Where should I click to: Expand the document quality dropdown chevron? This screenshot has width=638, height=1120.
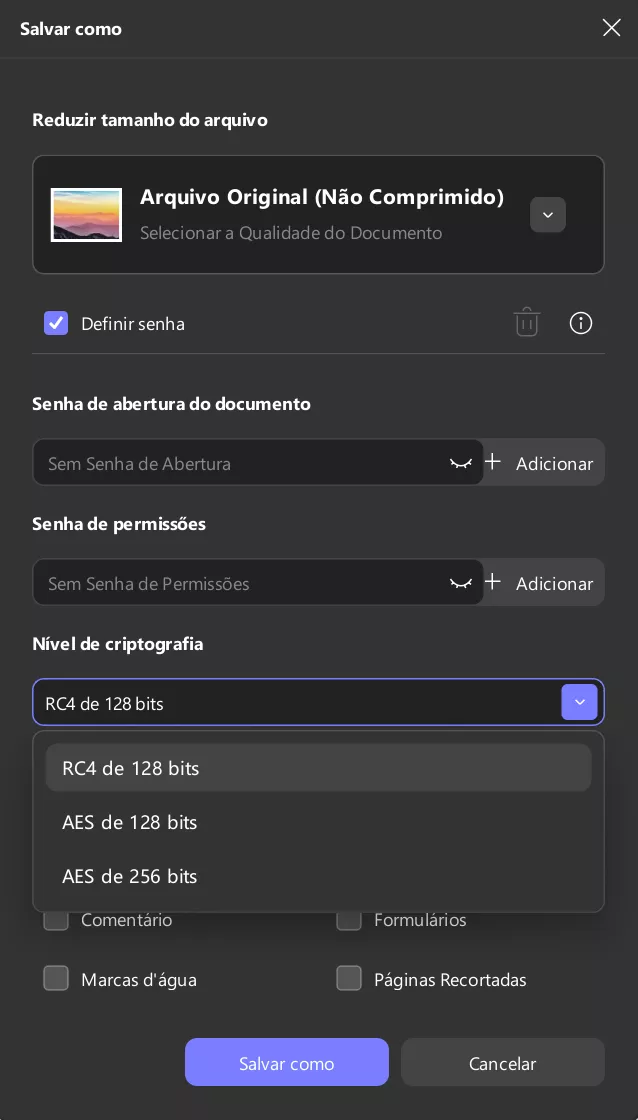[x=548, y=215]
